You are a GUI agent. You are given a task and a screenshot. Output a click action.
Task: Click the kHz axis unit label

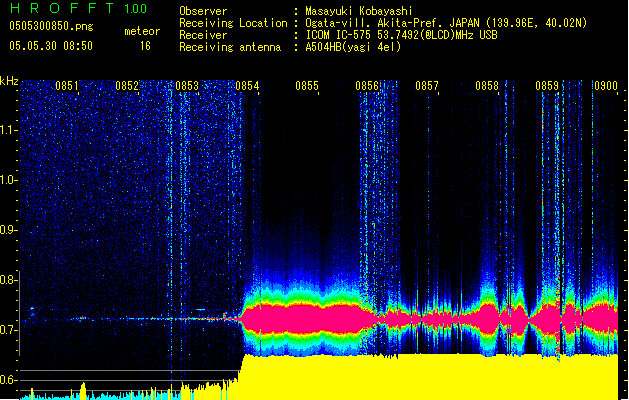pyautogui.click(x=9, y=81)
